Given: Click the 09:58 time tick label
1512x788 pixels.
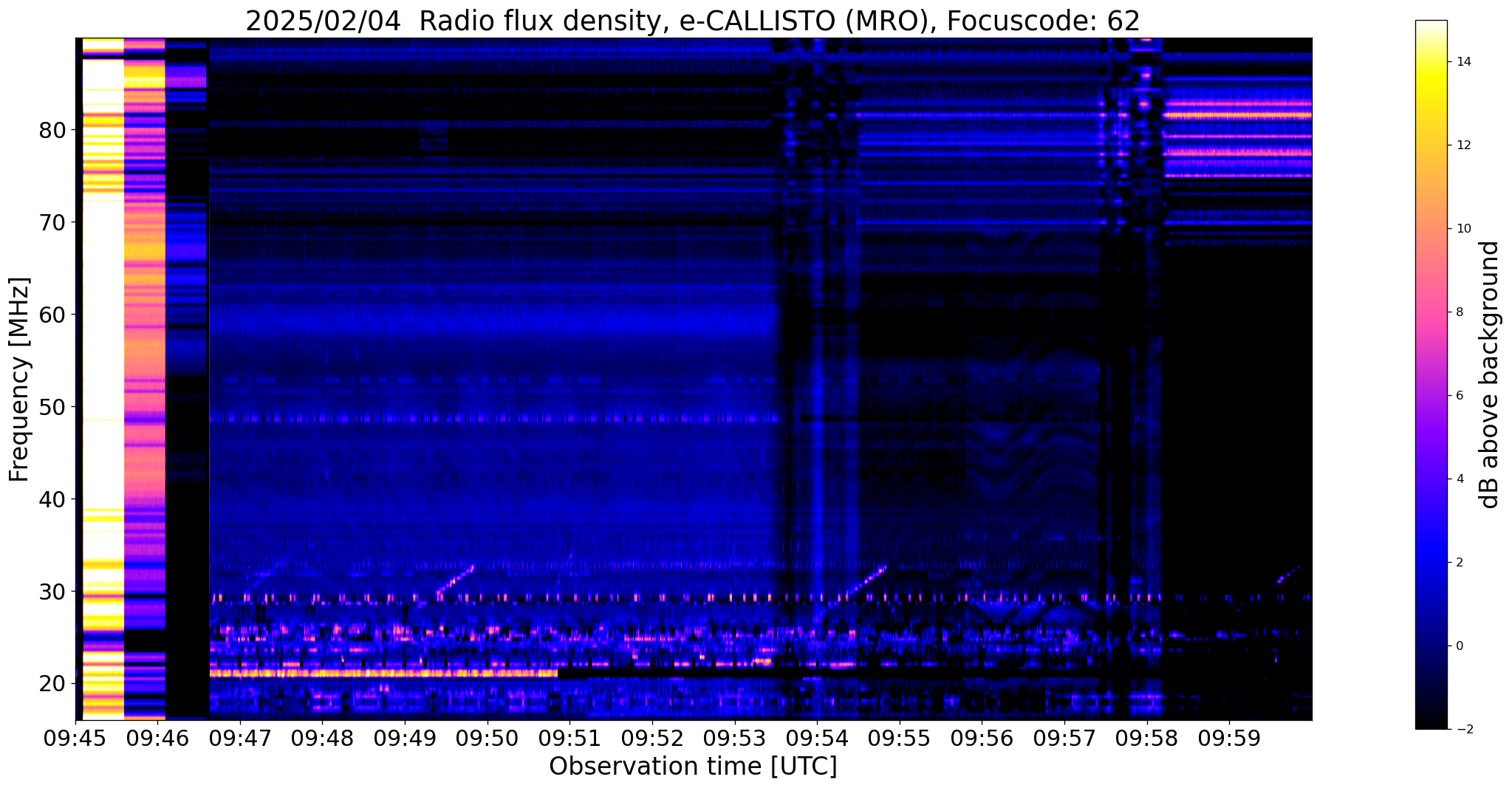Looking at the screenshot, I should pyautogui.click(x=1146, y=738).
